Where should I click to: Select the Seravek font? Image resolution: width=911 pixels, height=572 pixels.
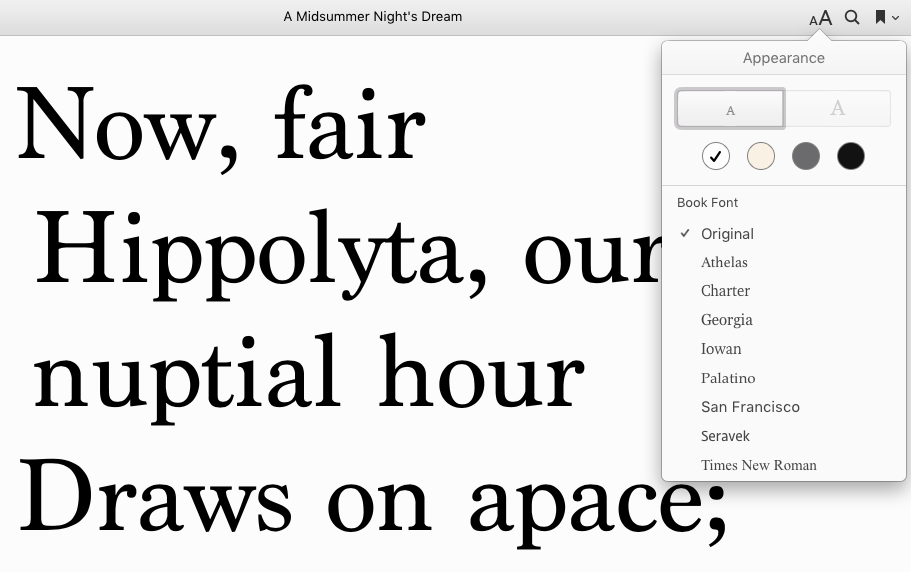(x=725, y=436)
